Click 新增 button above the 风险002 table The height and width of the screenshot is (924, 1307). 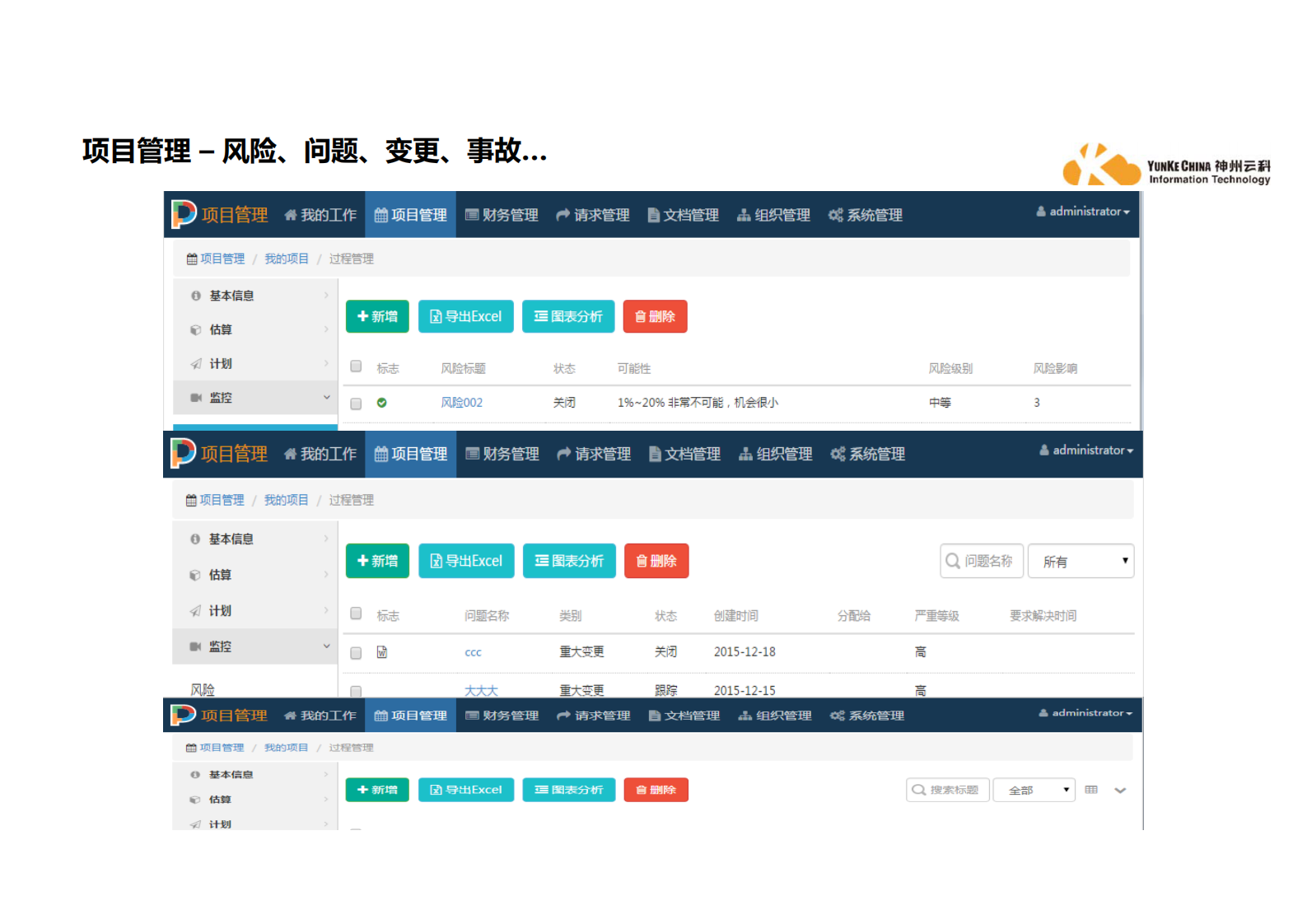pyautogui.click(x=377, y=316)
